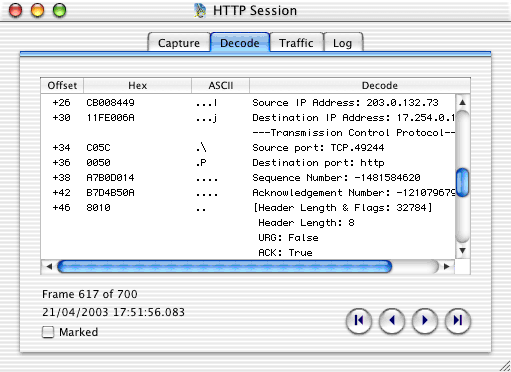Click offset +36 cell
The image size is (511, 372).
point(61,163)
